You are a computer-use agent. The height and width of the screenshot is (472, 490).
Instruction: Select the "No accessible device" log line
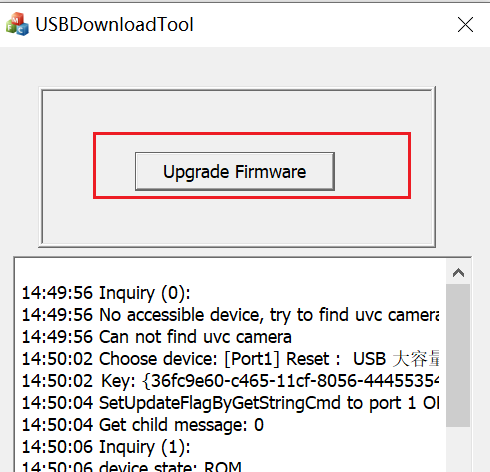click(230, 315)
